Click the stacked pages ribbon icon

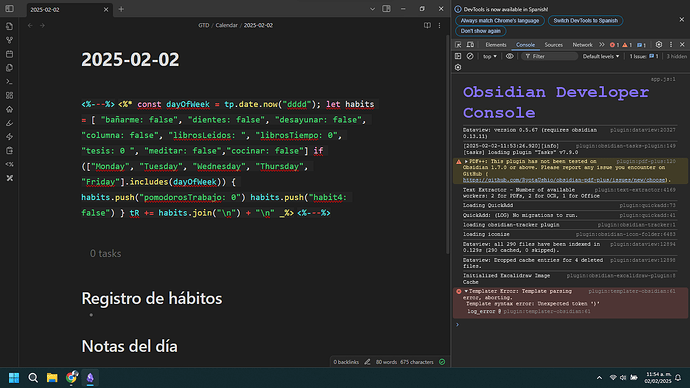point(9,68)
